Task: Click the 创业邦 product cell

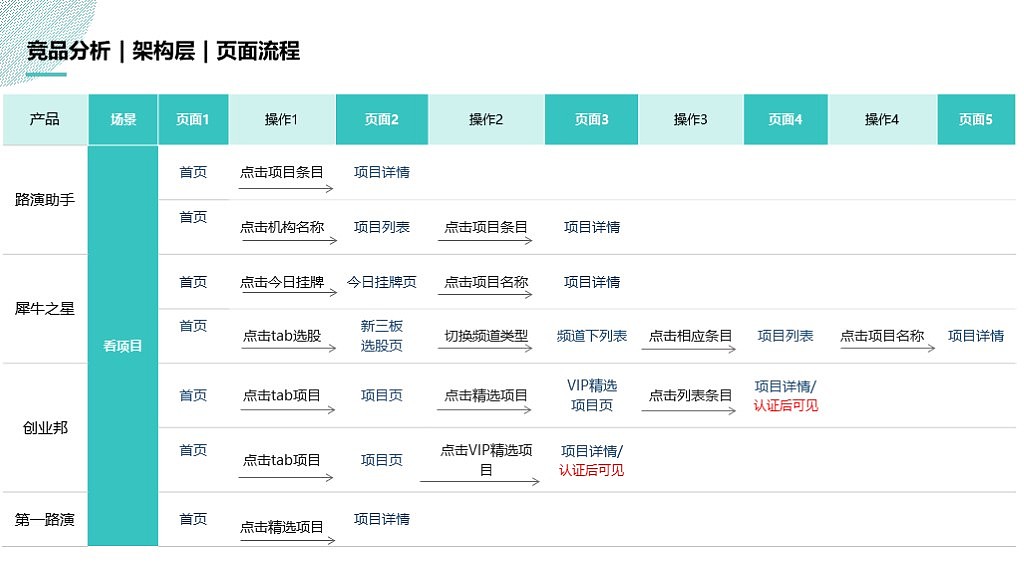Action: click(x=44, y=428)
